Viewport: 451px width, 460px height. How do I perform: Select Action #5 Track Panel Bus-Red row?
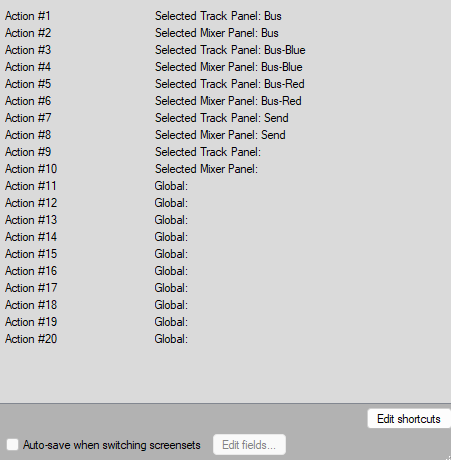[x=225, y=84]
